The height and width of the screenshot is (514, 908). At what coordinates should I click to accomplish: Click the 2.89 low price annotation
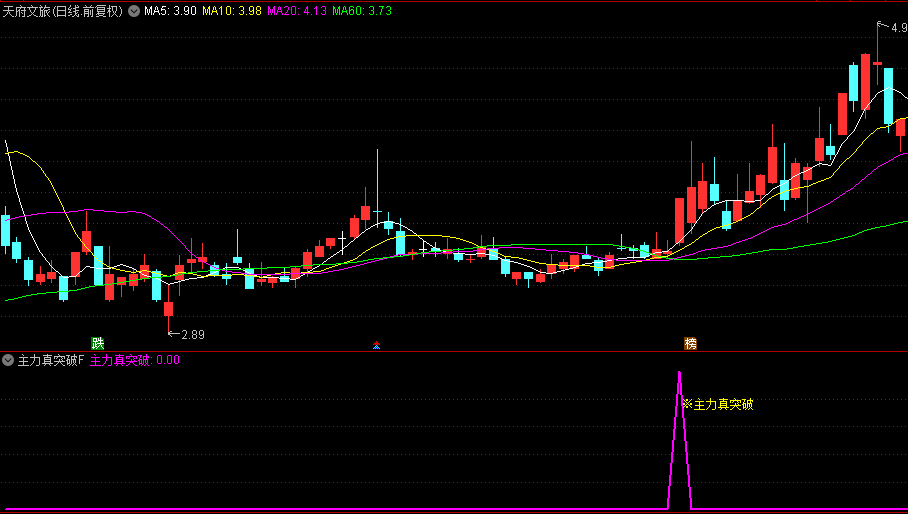(186, 335)
